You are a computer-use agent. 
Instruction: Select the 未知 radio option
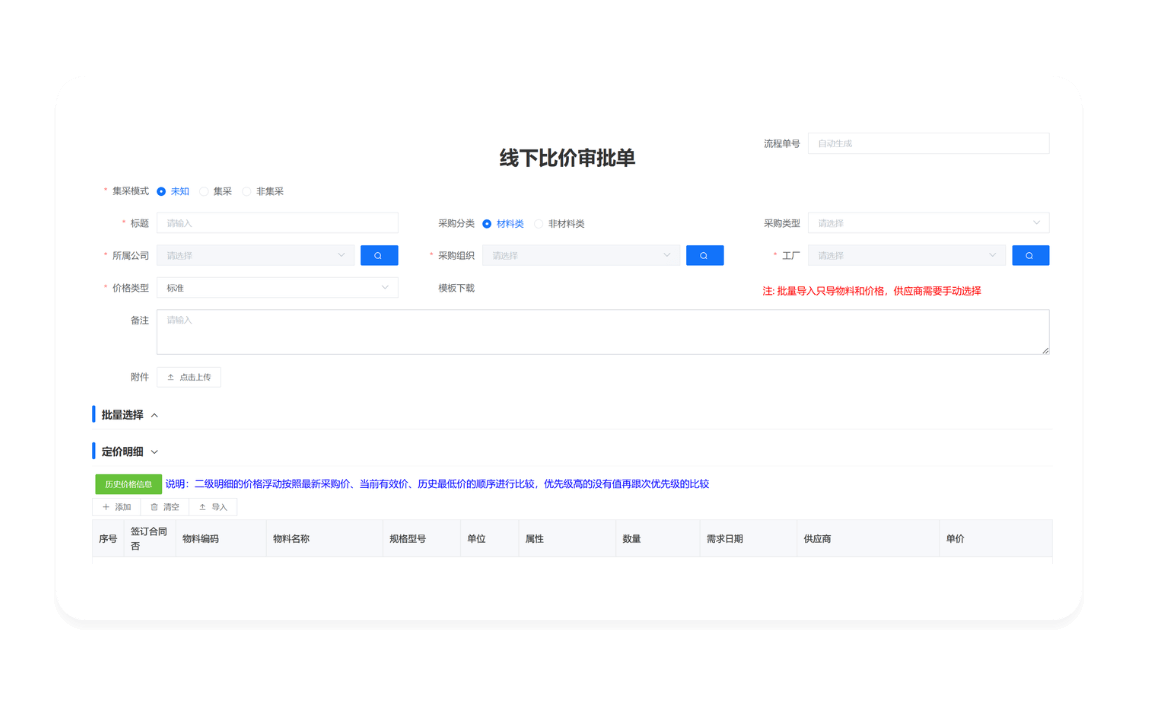coord(162,190)
